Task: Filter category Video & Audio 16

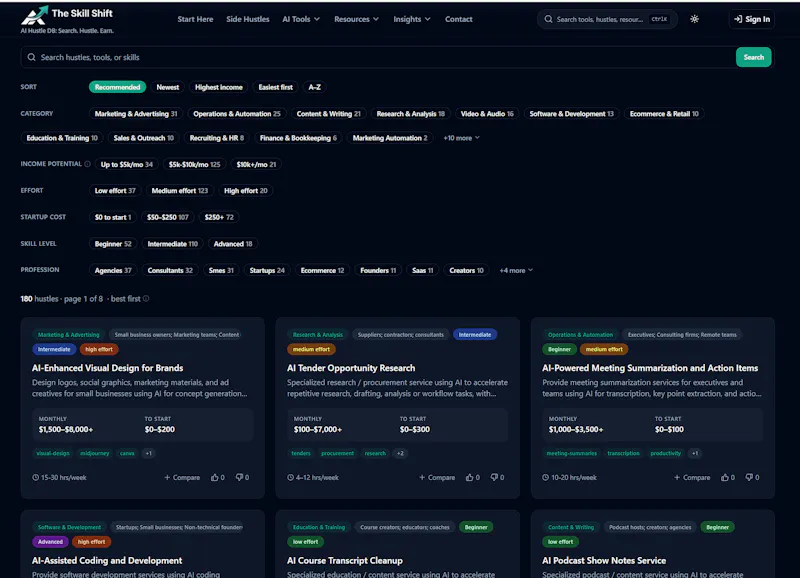Action: click(487, 114)
